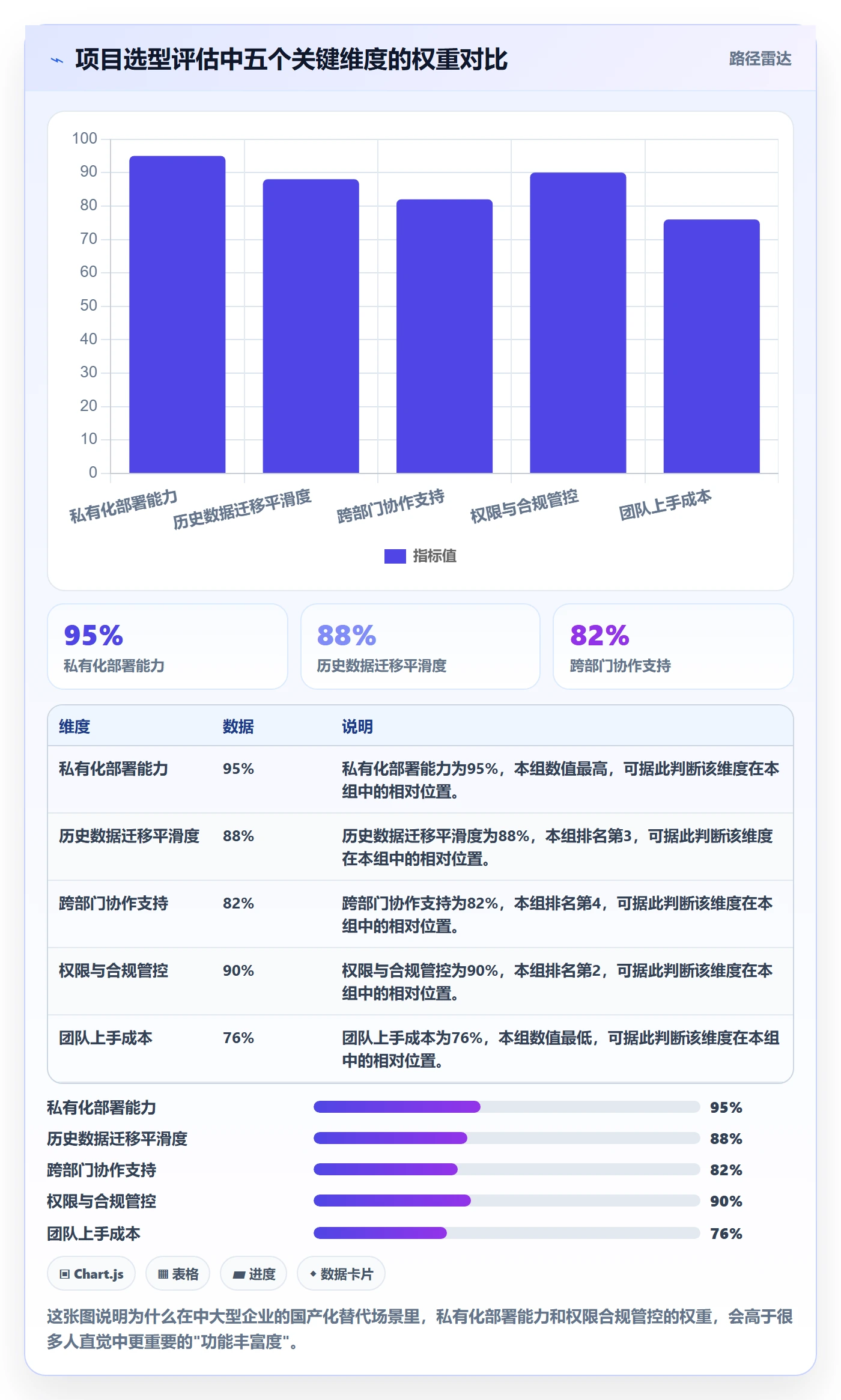Select the 权限与合规管控 table row name
841x1400 pixels.
[114, 970]
